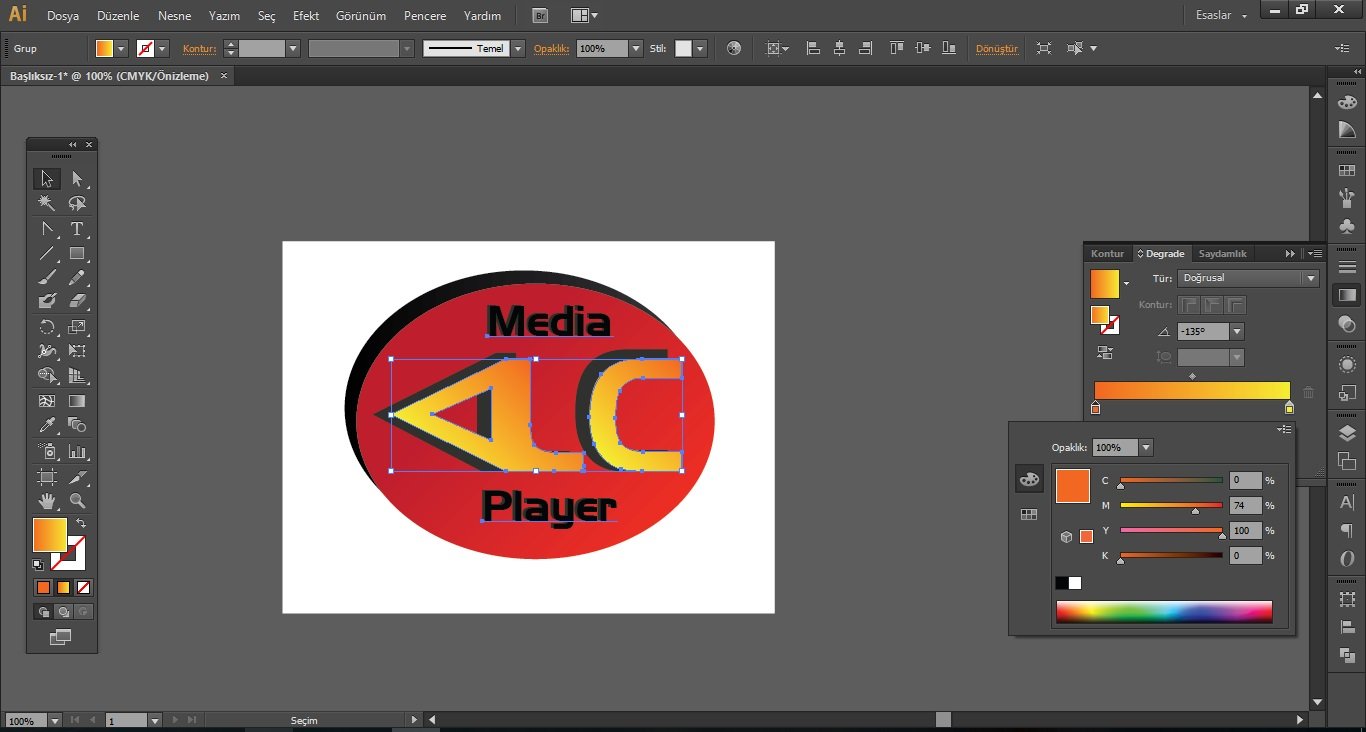Select the Type (T) tool
Screen dimensions: 1366x732
coord(77,229)
